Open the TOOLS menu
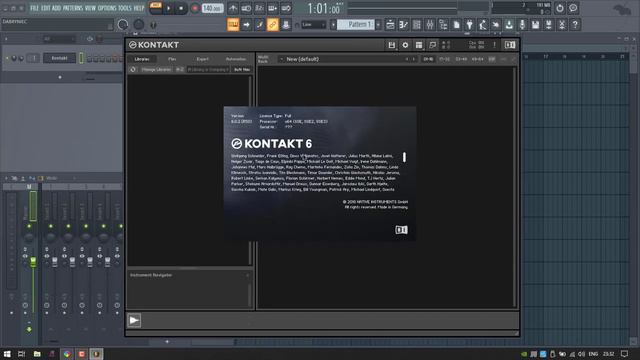 pyautogui.click(x=125, y=8)
